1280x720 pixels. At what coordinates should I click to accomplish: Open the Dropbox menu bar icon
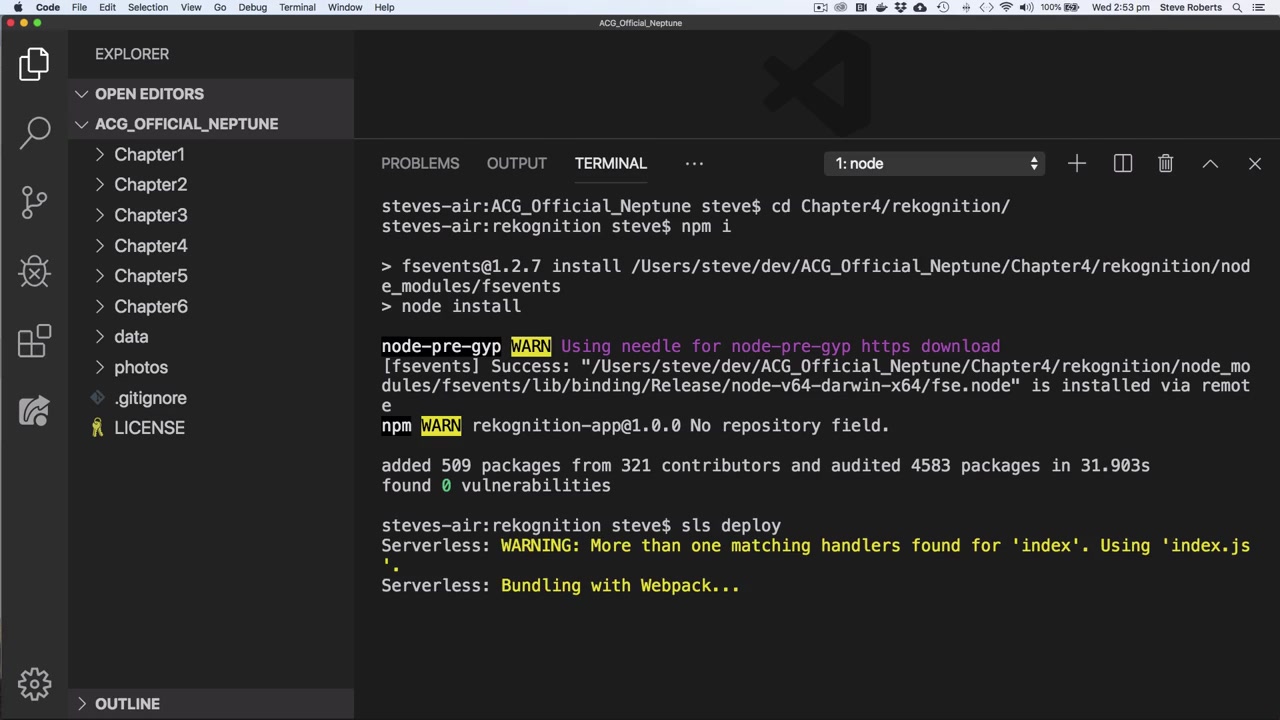pos(901,7)
